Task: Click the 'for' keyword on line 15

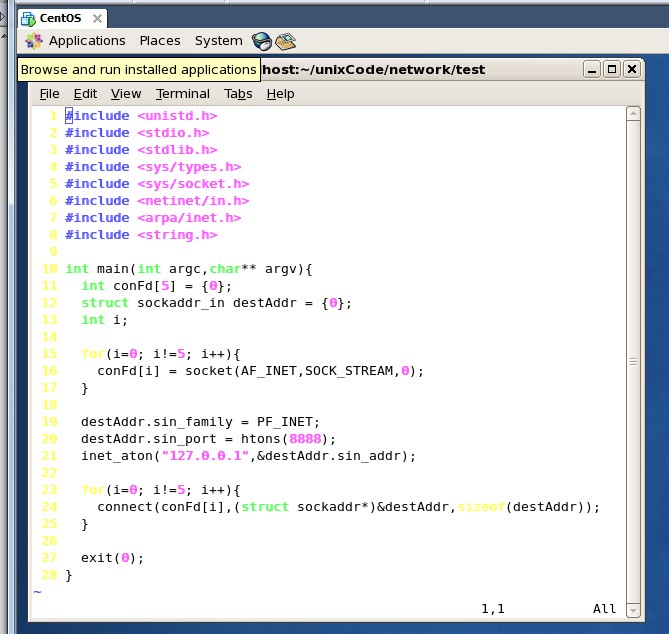Action: (93, 354)
